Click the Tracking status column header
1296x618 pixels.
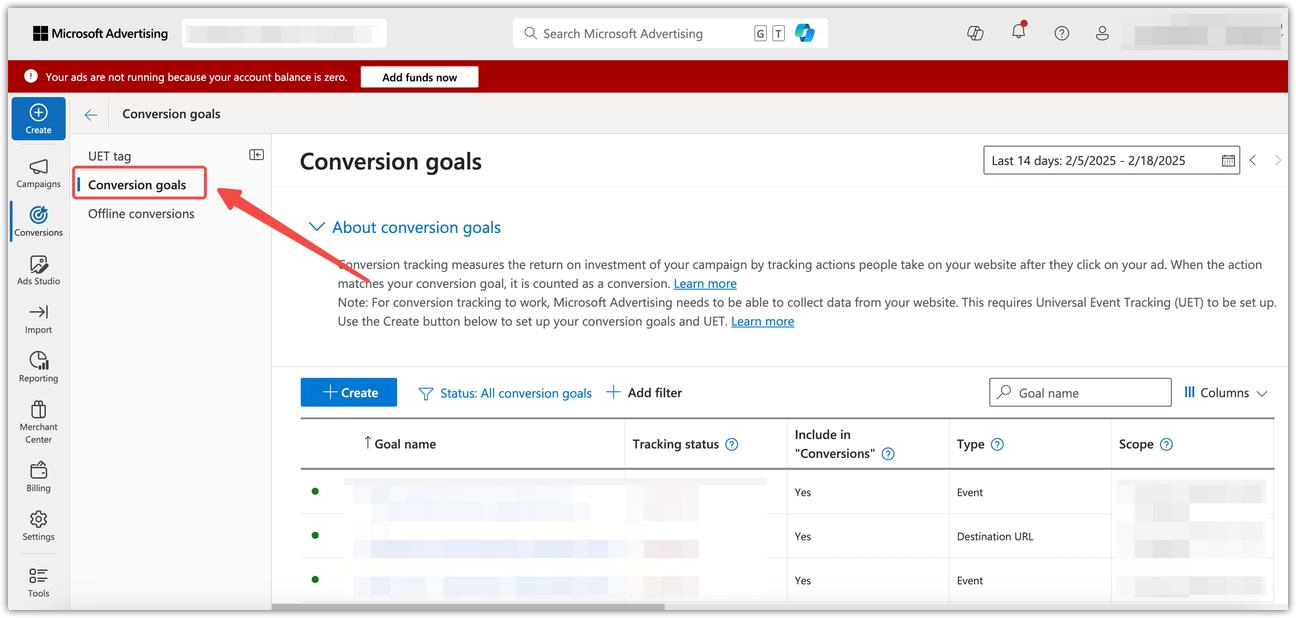coord(675,445)
